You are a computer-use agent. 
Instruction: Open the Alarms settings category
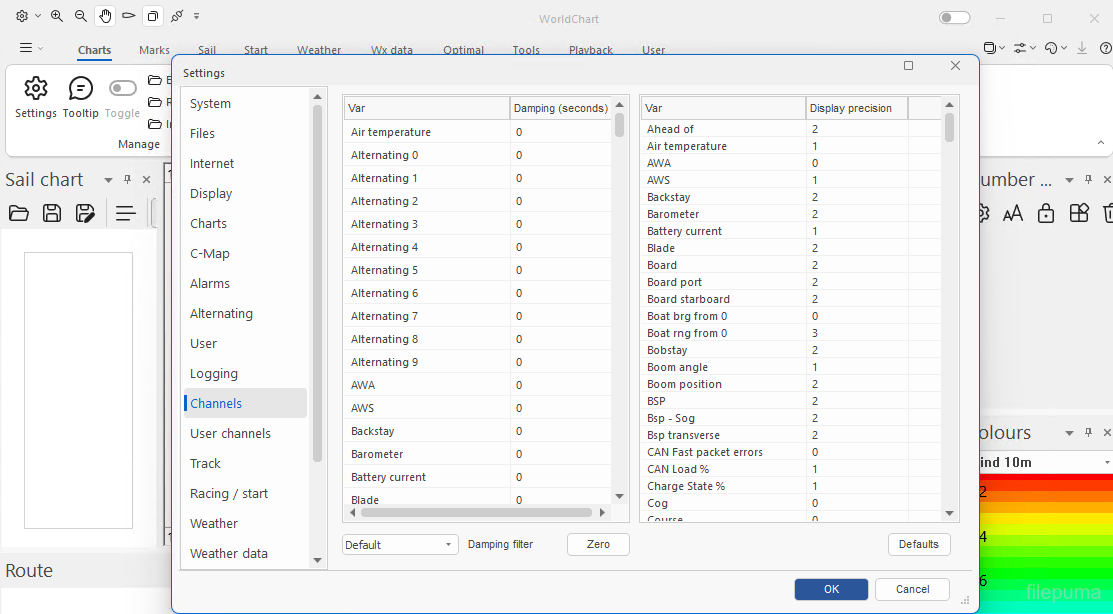(210, 283)
